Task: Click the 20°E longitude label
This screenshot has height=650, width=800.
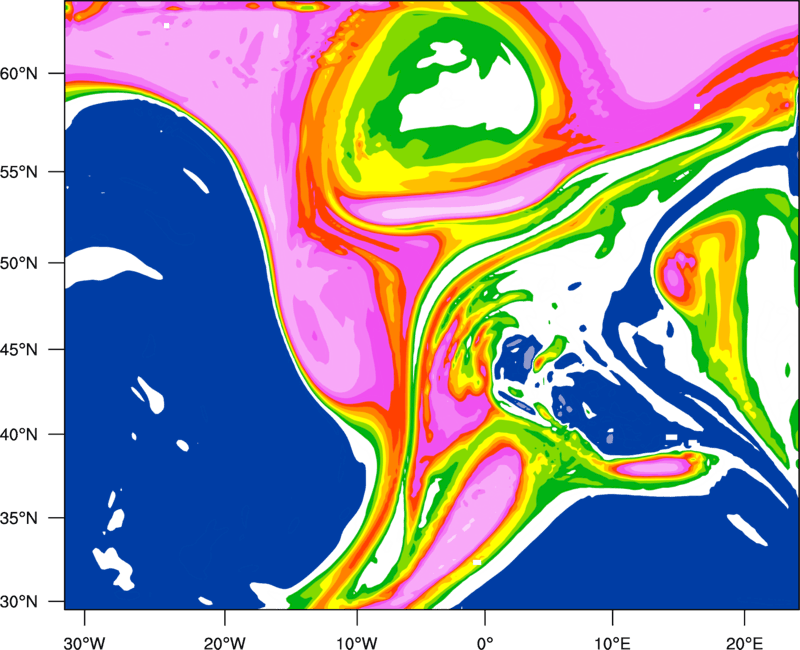Action: click(x=744, y=643)
